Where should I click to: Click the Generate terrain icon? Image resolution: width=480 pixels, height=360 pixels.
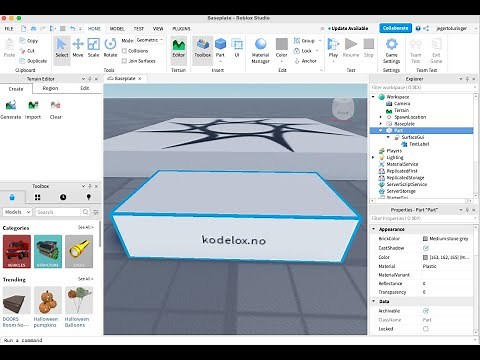tap(11, 110)
